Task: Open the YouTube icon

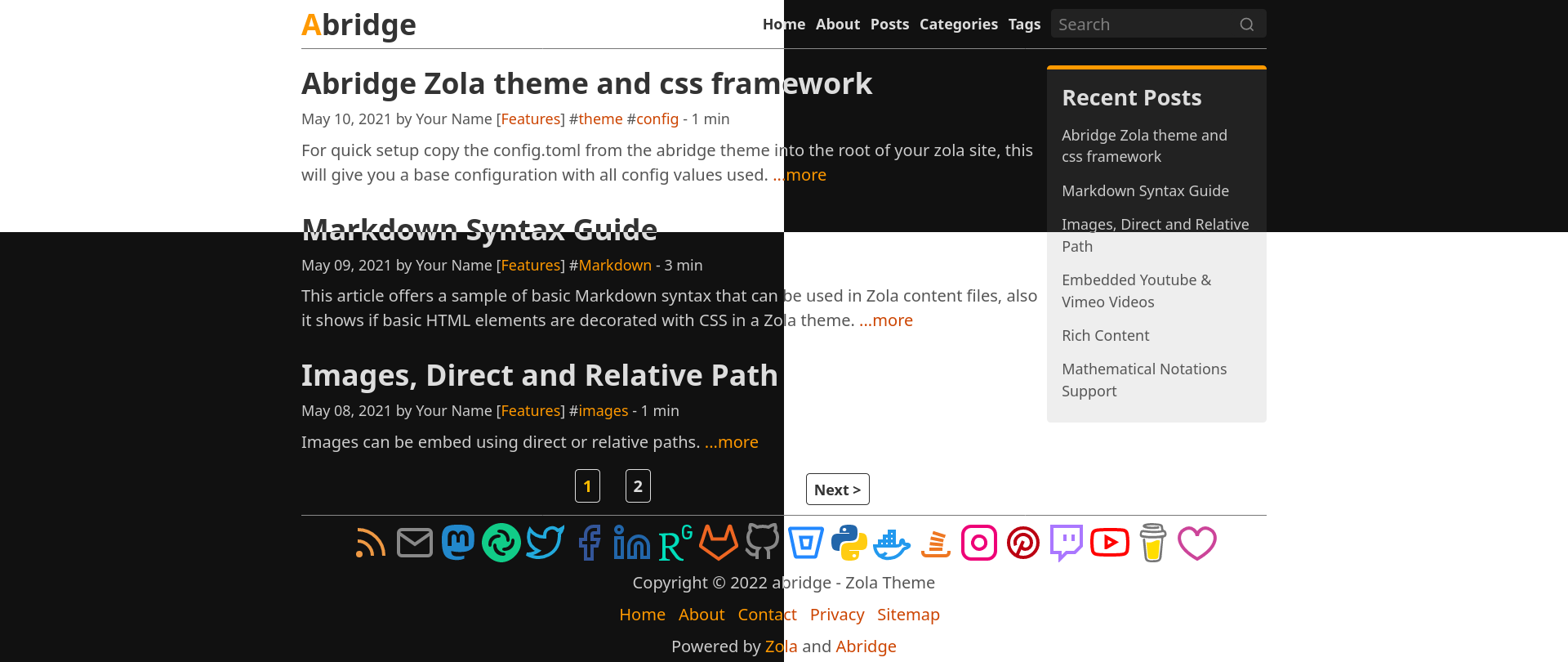Action: coord(1110,543)
